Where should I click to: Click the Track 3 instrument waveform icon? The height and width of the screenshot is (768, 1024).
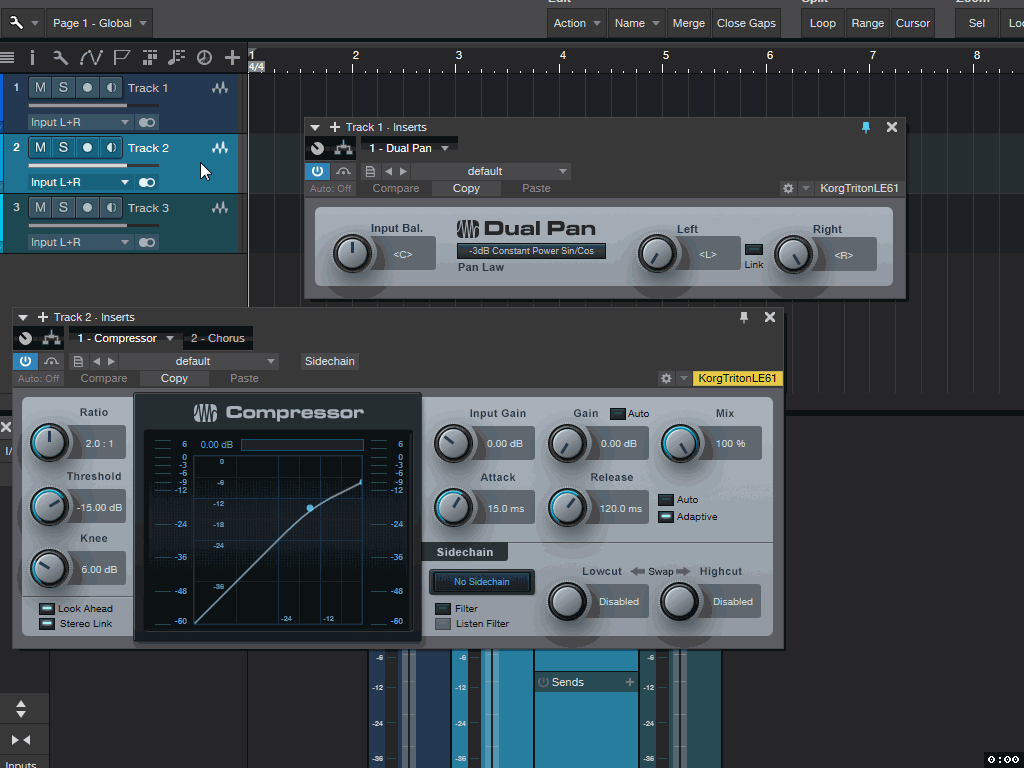pyautogui.click(x=220, y=208)
